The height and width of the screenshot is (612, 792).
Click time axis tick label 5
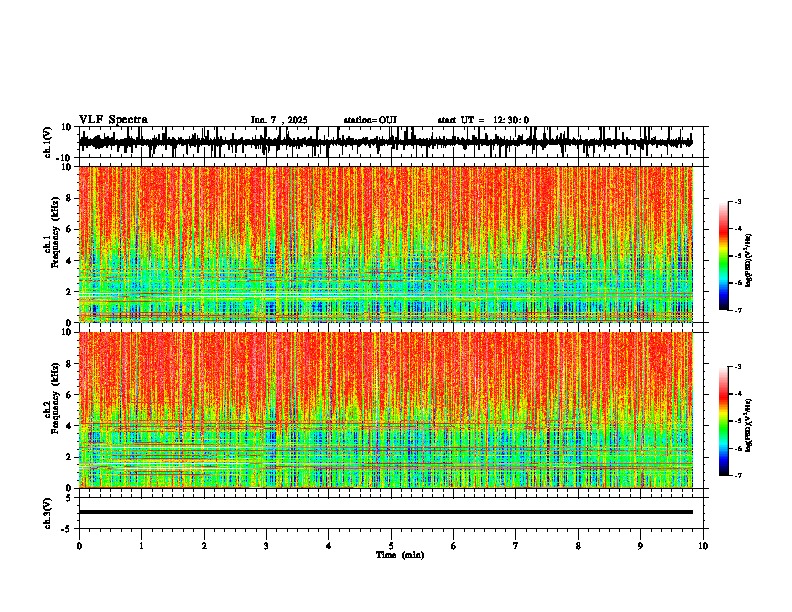[x=391, y=546]
